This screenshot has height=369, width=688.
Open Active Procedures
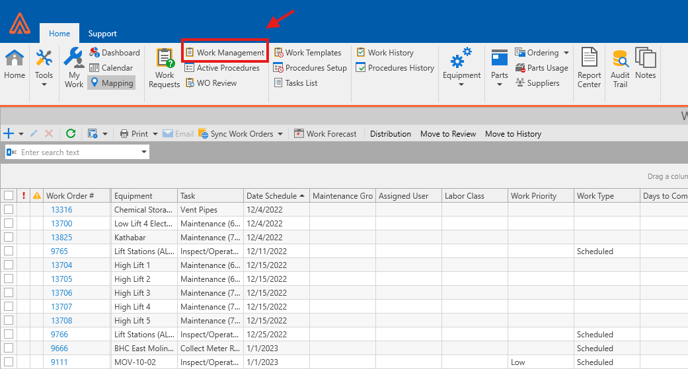222,68
